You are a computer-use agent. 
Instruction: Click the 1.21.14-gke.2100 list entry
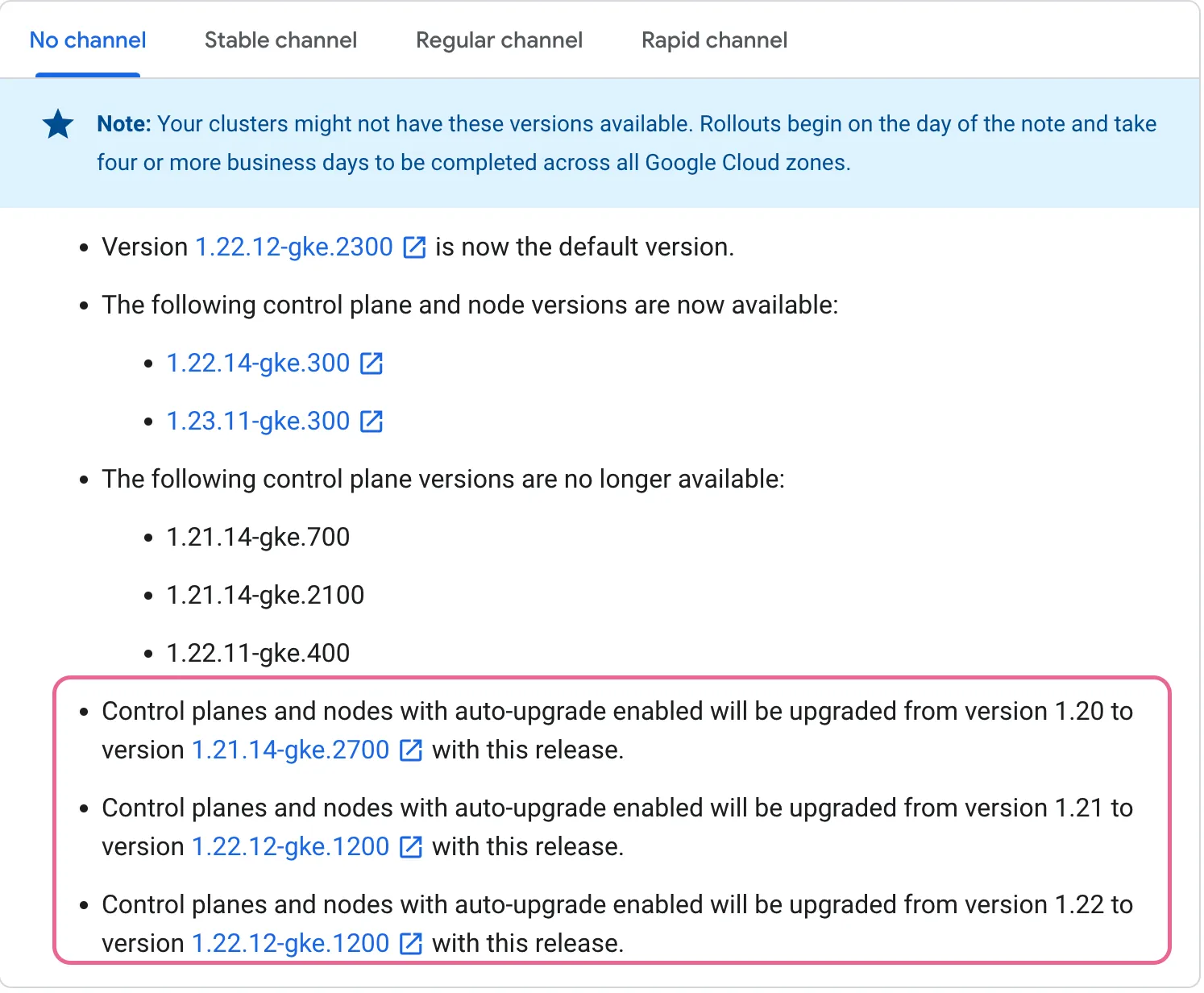coord(265,596)
